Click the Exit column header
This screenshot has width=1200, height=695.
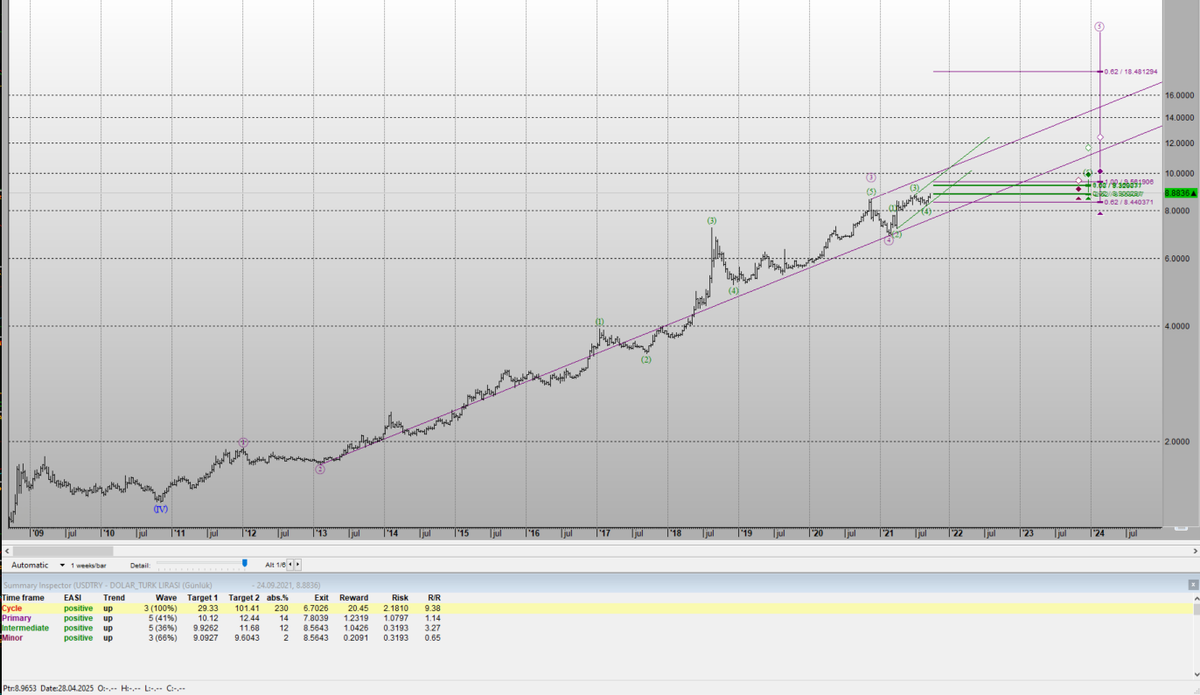point(321,597)
